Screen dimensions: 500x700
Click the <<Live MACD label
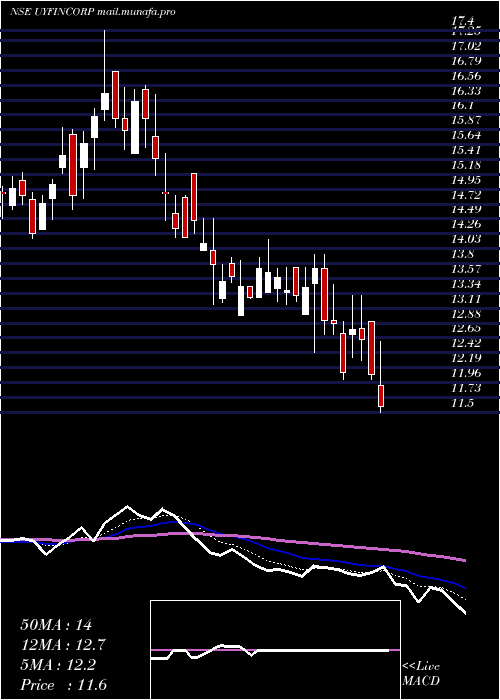421,674
